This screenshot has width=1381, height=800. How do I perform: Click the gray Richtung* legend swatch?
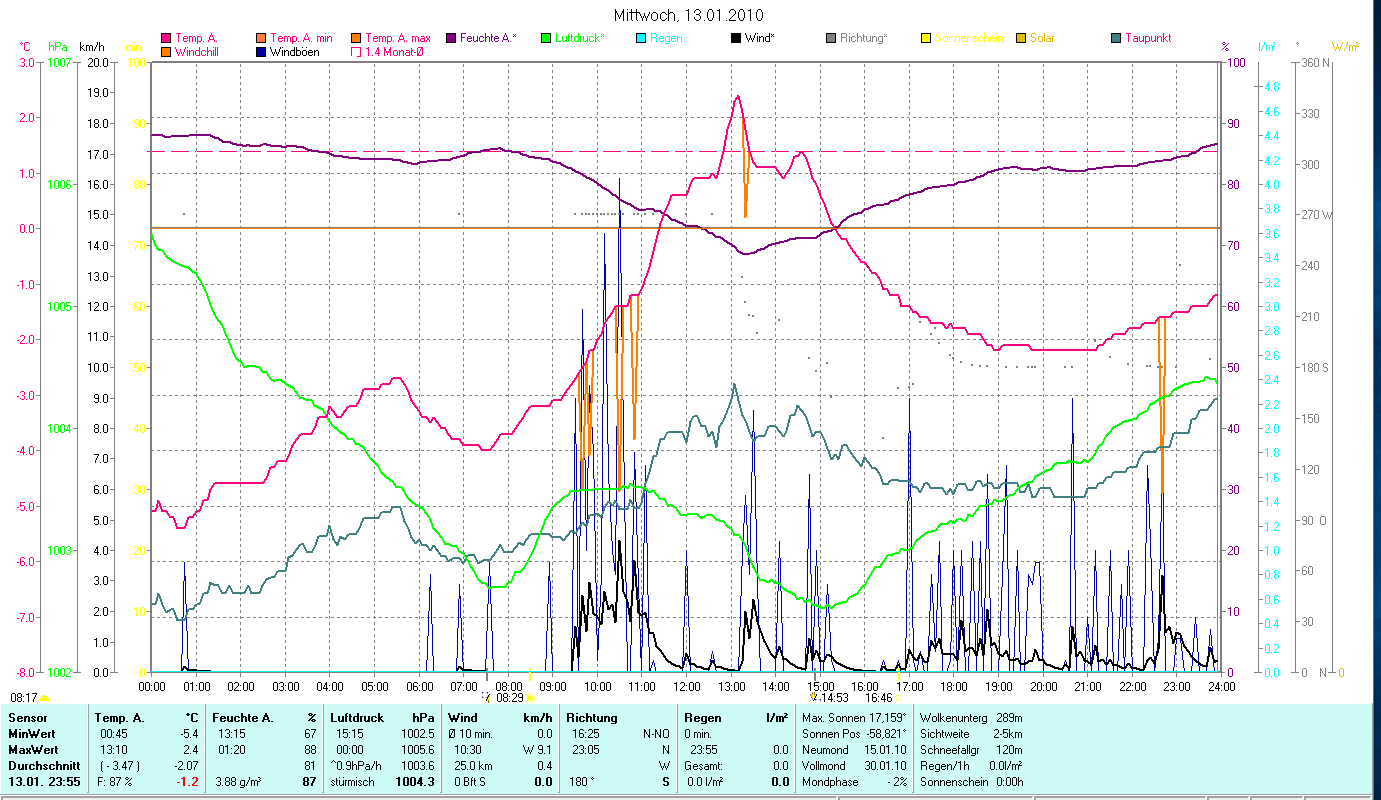[x=830, y=38]
